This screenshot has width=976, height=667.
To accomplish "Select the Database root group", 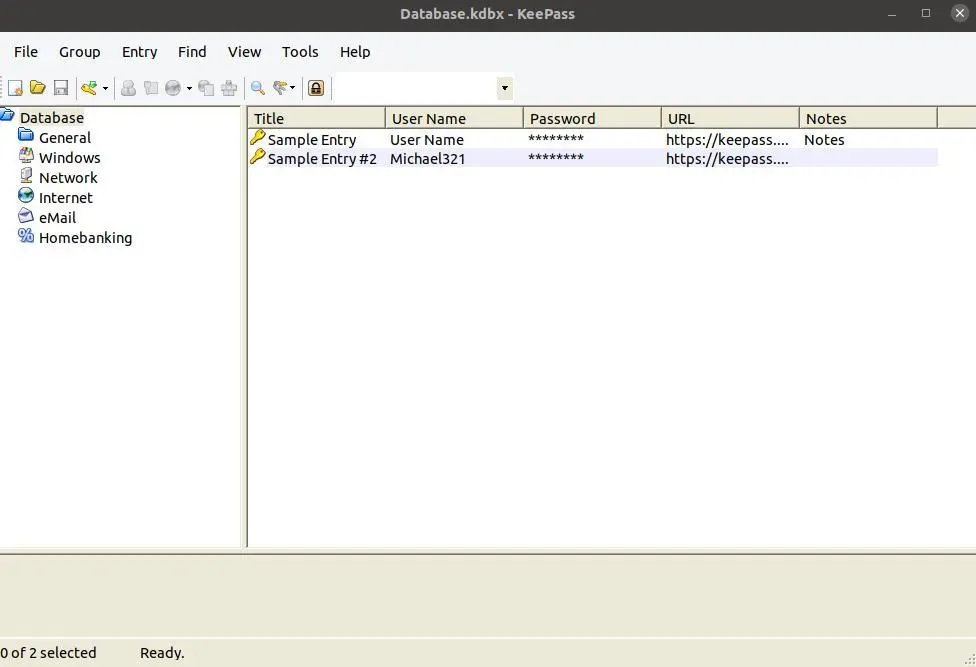I will click(52, 118).
